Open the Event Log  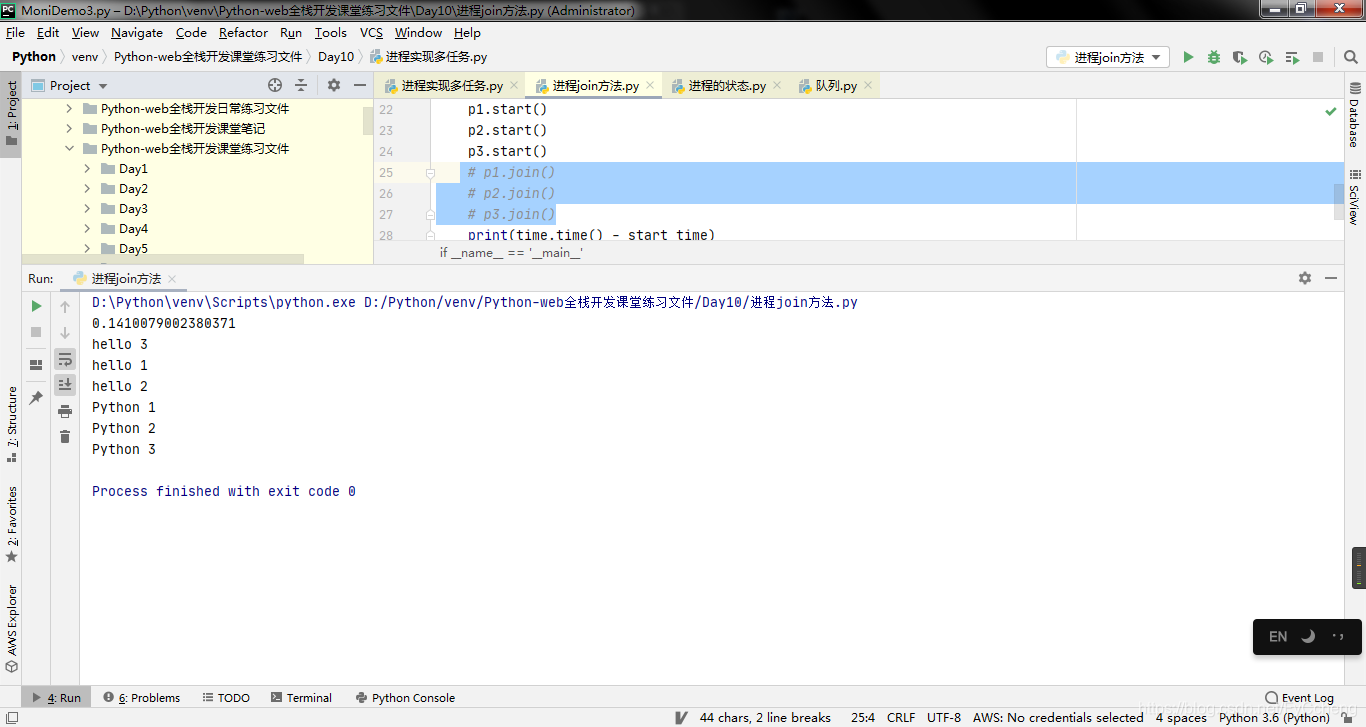tap(1299, 698)
